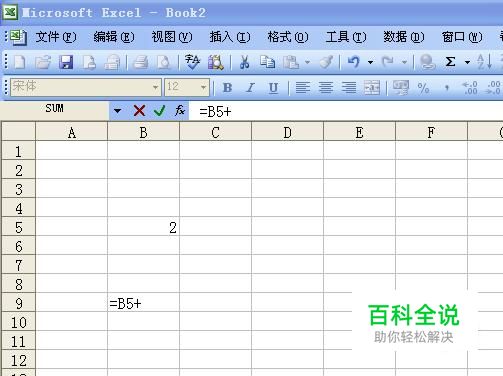Open the 工具(T) menu
503x376 pixels.
346,37
